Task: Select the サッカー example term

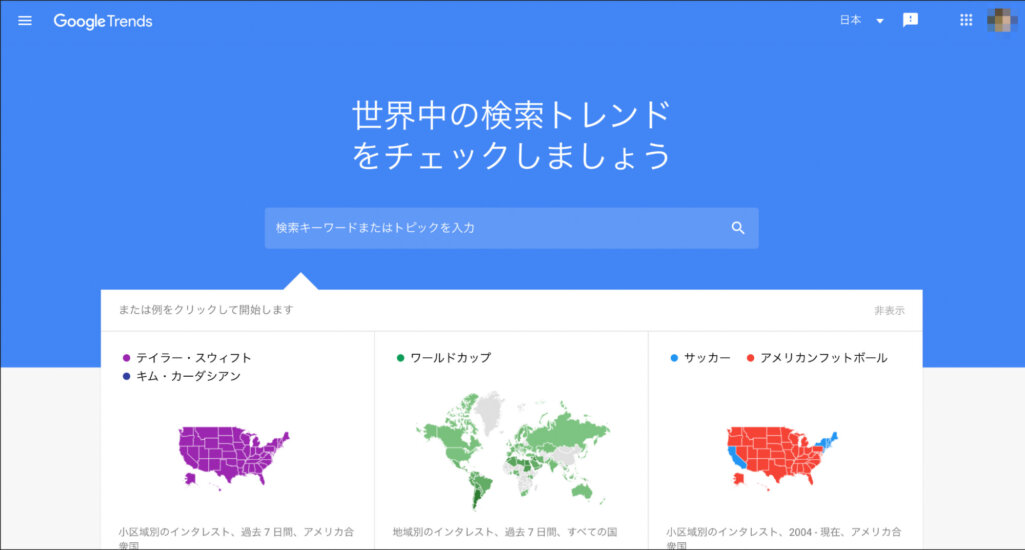Action: tap(707, 358)
